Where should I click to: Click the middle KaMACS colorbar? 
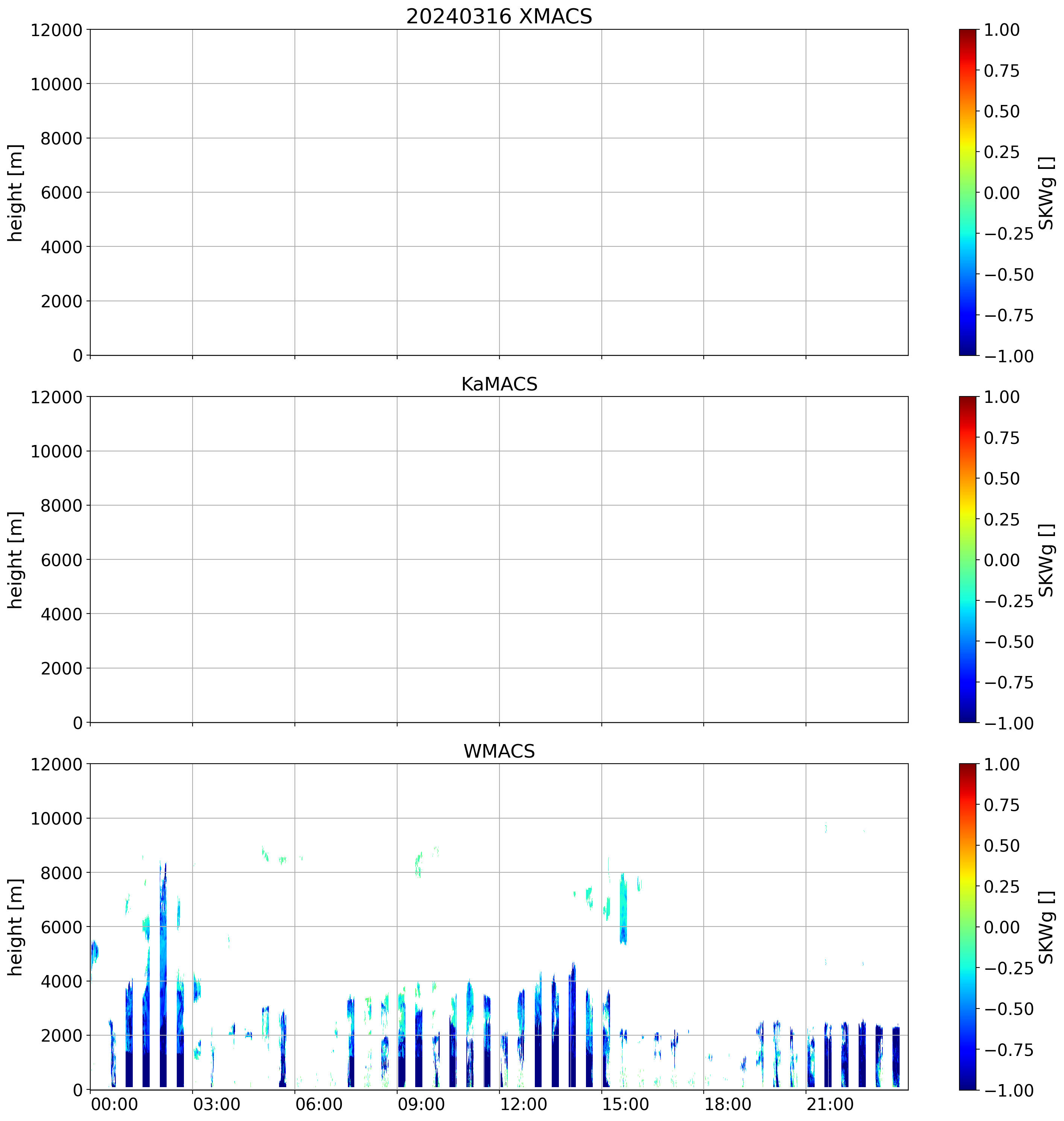point(968,559)
